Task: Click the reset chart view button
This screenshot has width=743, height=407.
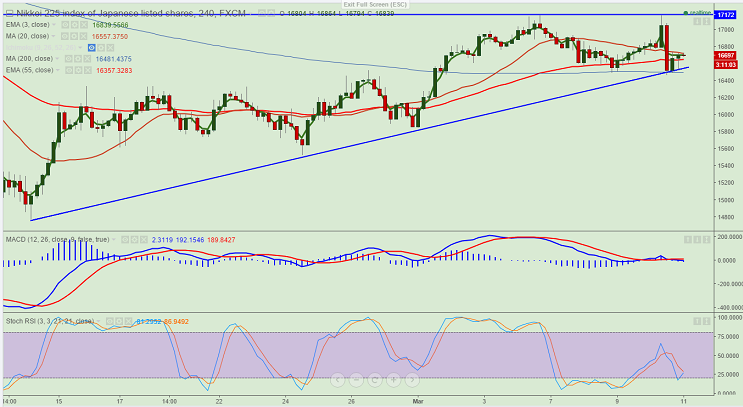Action: [x=375, y=380]
